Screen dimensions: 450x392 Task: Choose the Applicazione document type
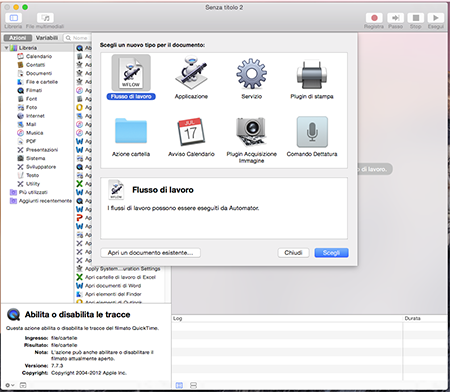[x=191, y=78]
